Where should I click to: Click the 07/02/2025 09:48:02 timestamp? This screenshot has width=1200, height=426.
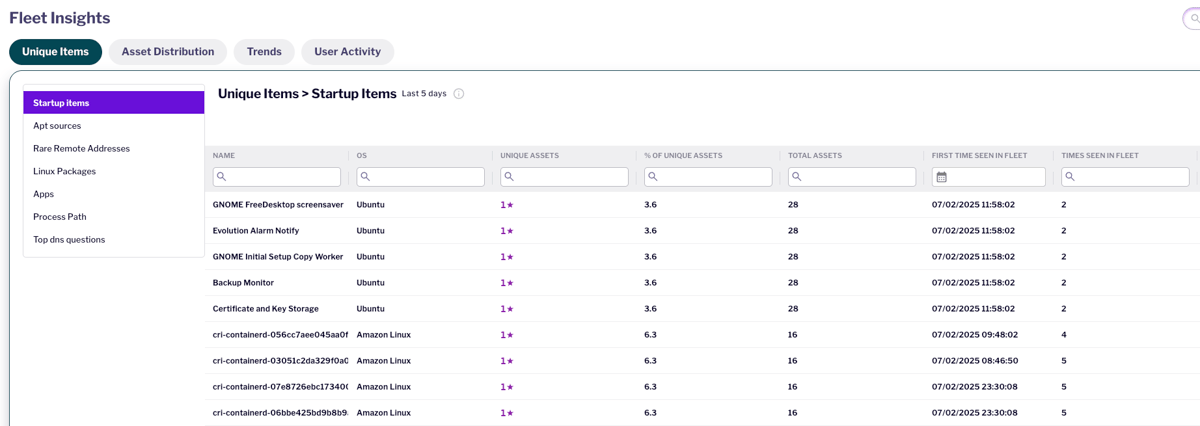[975, 335]
